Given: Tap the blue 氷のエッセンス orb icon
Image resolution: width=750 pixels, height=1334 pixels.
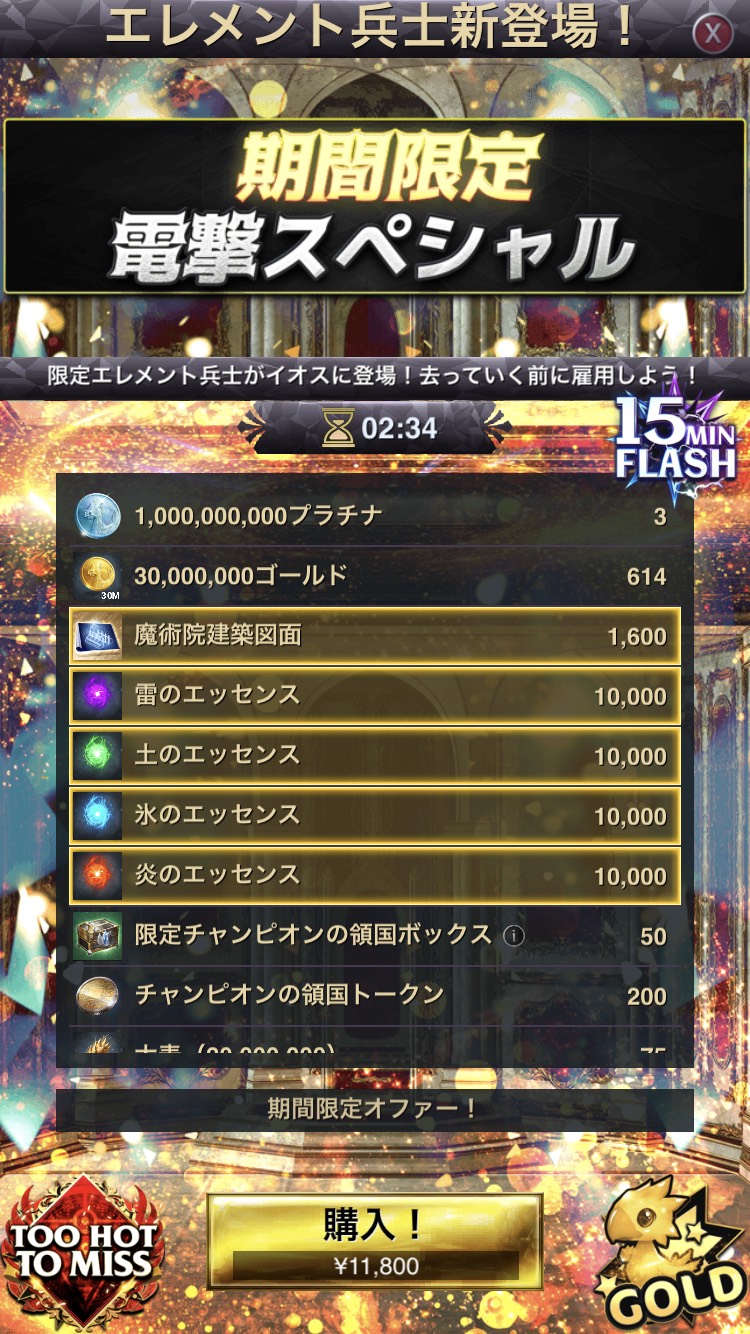Looking at the screenshot, I should pos(98,816).
